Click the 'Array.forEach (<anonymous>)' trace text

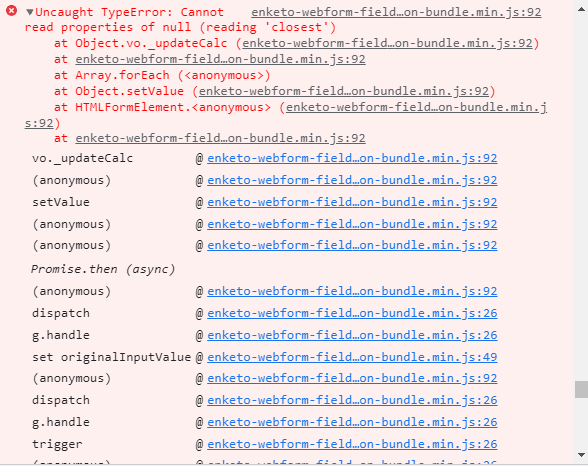(172, 75)
